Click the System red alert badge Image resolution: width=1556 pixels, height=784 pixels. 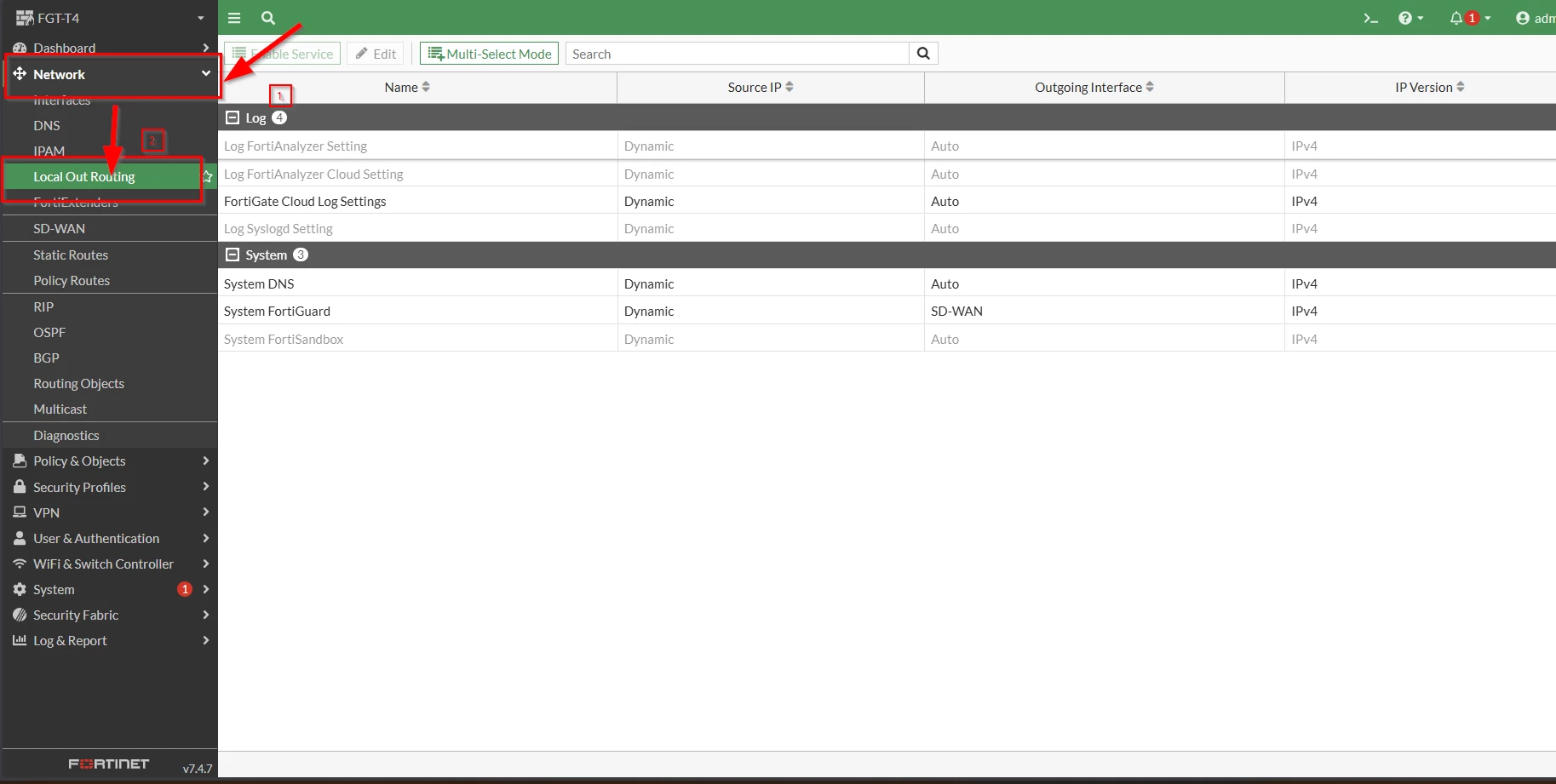pyautogui.click(x=185, y=589)
